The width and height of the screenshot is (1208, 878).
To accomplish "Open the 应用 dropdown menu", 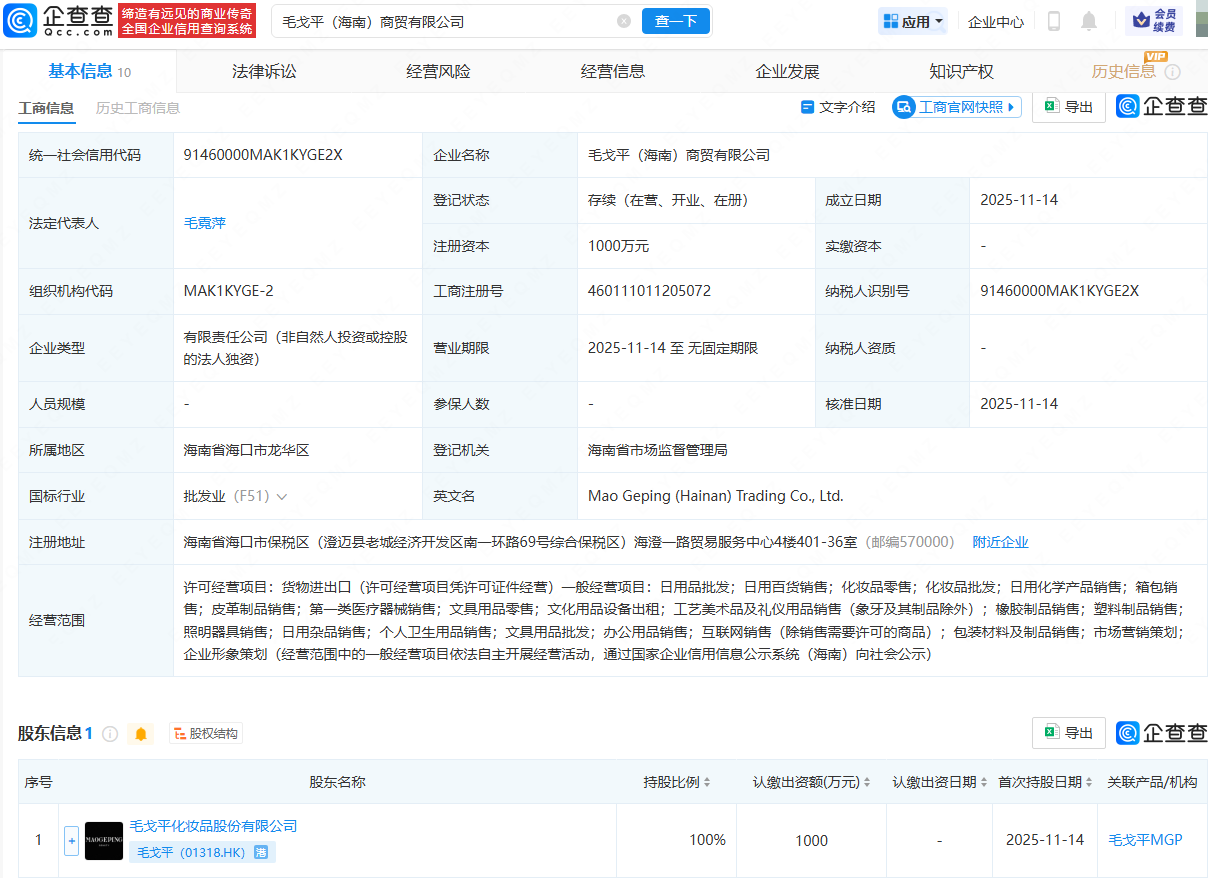I will tap(912, 21).
